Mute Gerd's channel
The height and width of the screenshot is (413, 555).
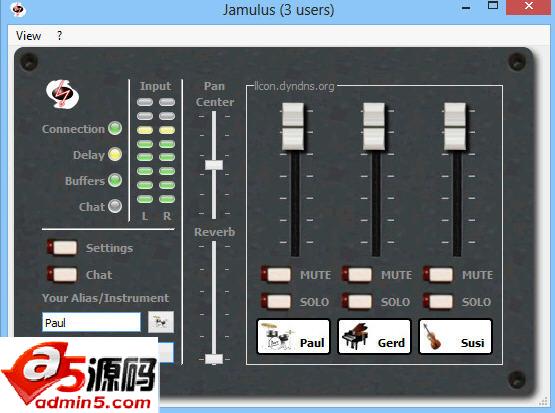(357, 275)
